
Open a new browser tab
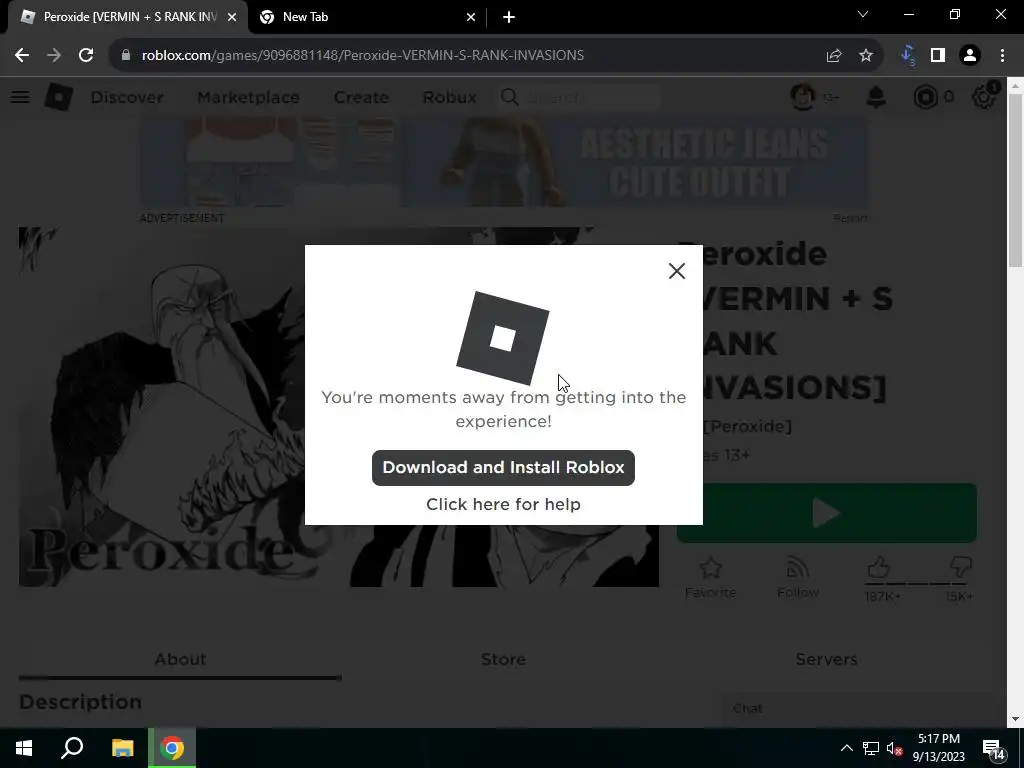tap(509, 17)
